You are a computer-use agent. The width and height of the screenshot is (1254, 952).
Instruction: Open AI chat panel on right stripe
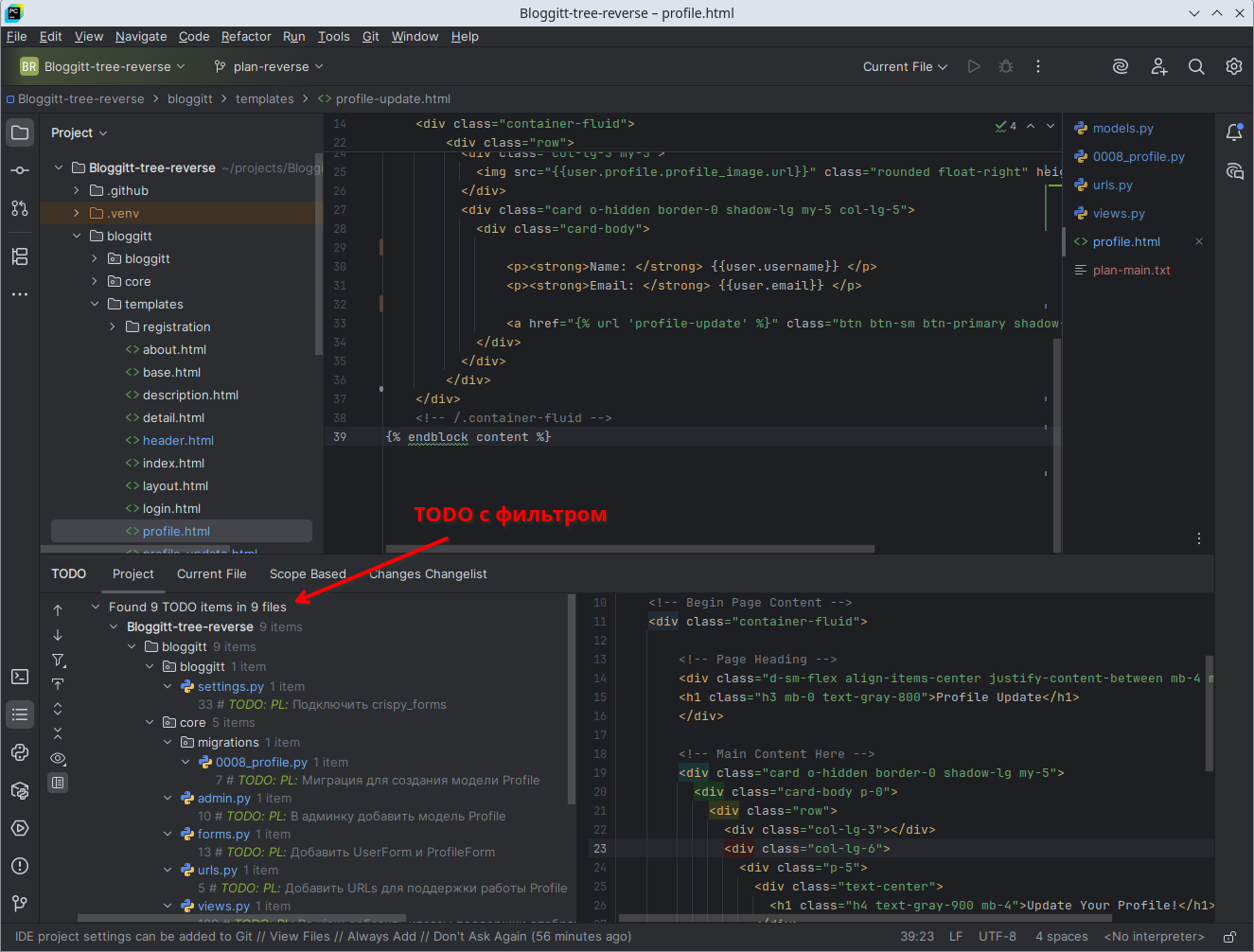1234,170
